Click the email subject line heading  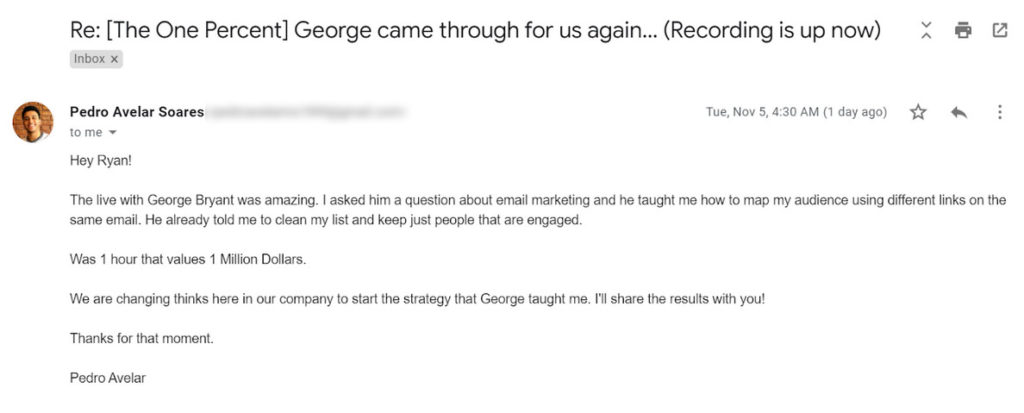click(475, 30)
